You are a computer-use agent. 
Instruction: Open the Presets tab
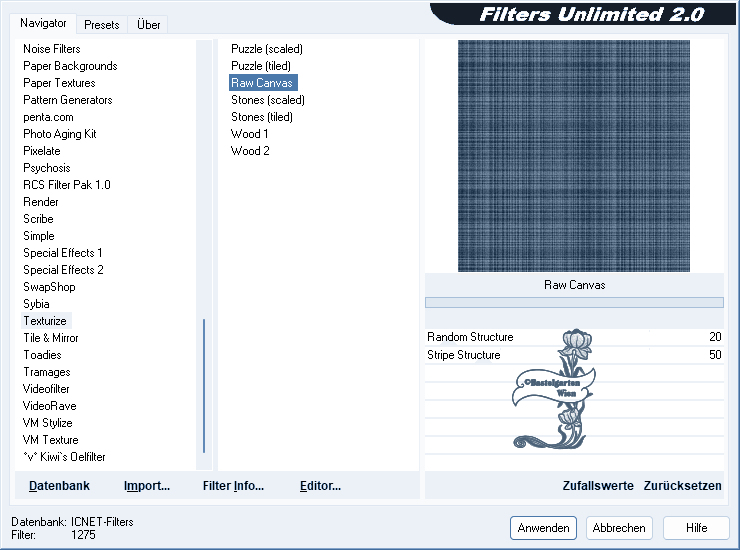coord(101,25)
